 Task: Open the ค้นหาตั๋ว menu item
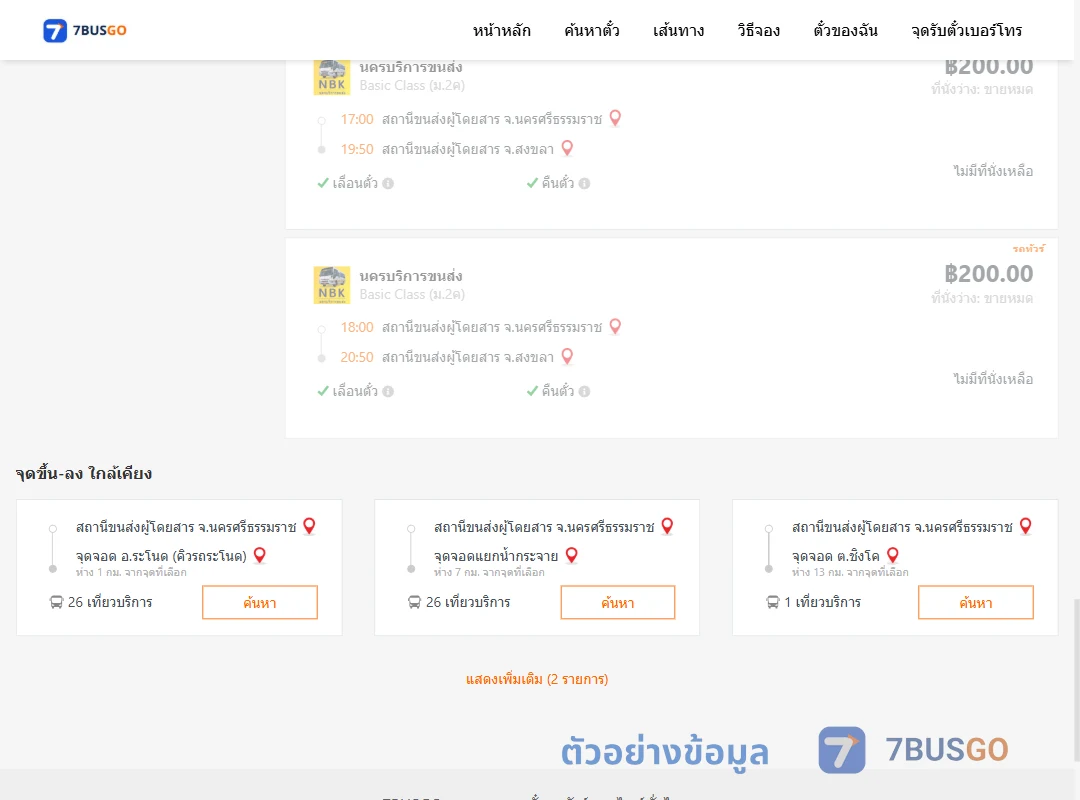pyautogui.click(x=592, y=30)
